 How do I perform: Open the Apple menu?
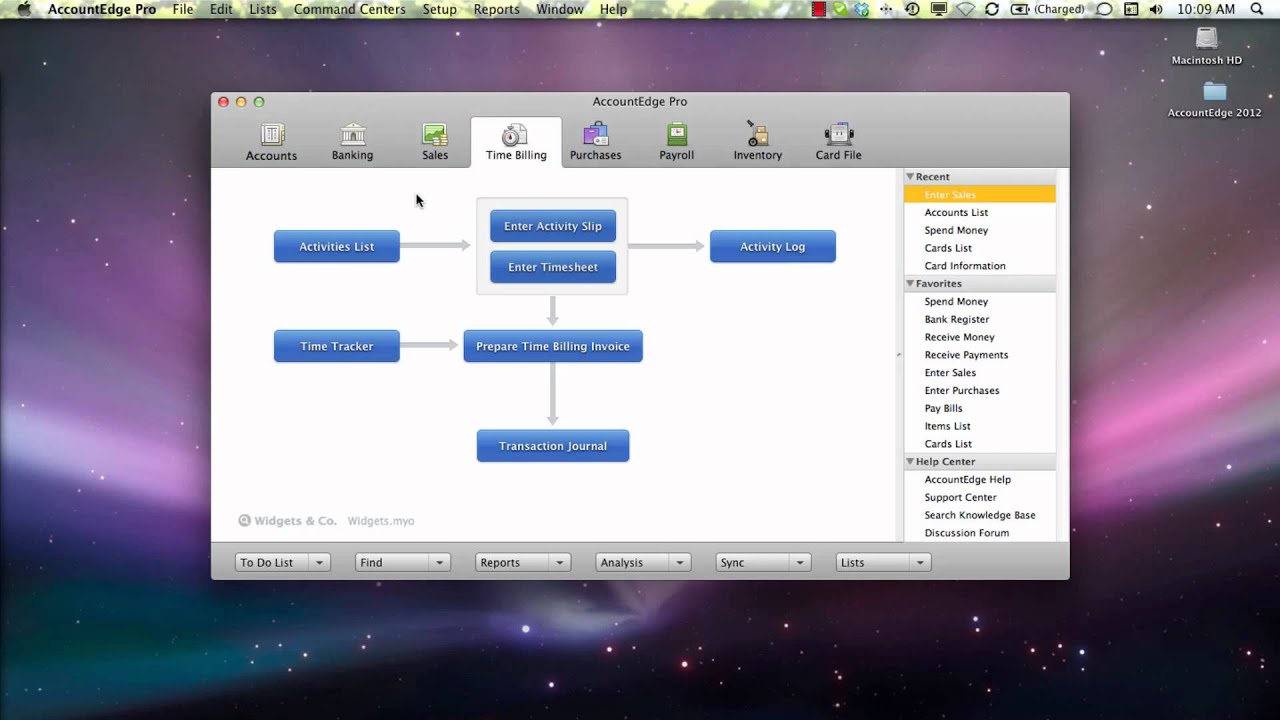tap(24, 9)
